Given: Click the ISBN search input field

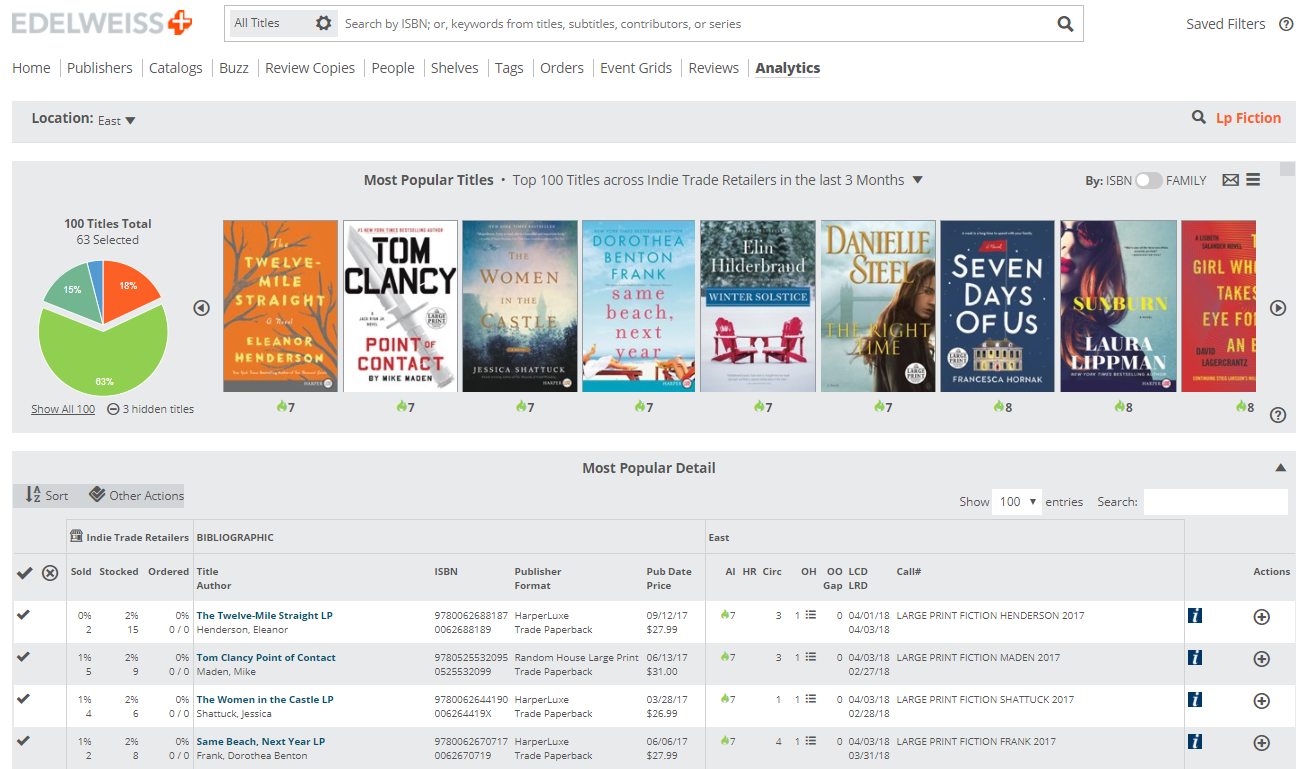Looking at the screenshot, I should (x=695, y=23).
